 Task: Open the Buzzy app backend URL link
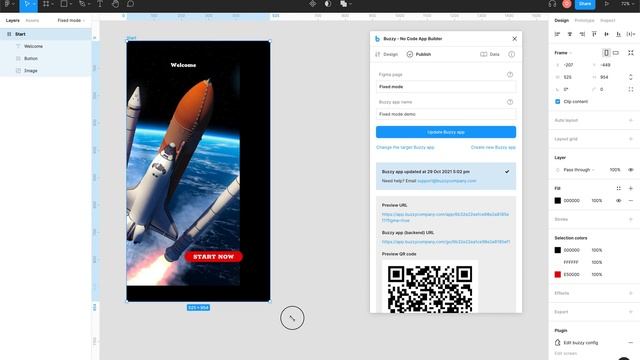(446, 242)
